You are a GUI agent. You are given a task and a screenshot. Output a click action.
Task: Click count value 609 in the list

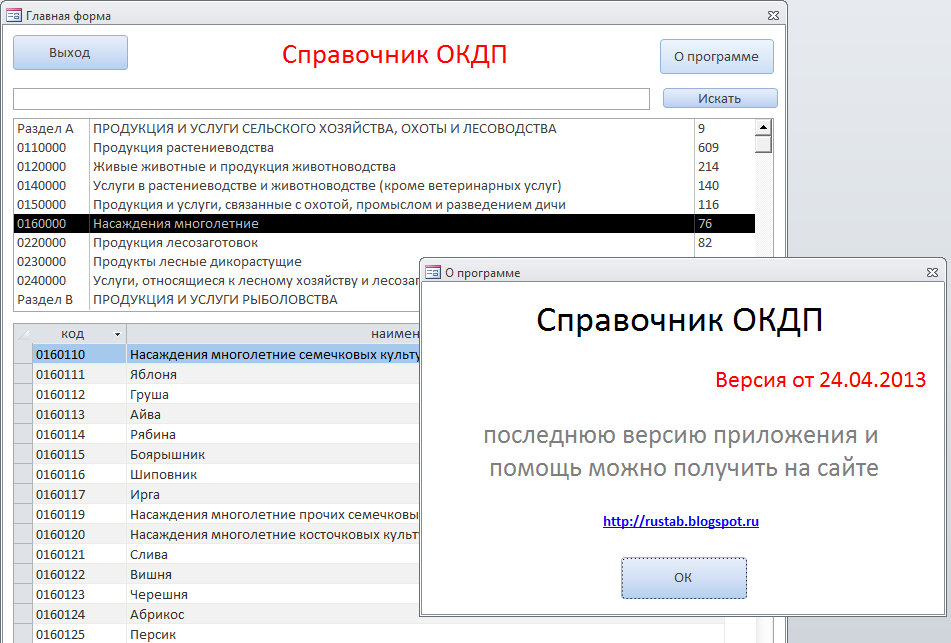coord(708,147)
